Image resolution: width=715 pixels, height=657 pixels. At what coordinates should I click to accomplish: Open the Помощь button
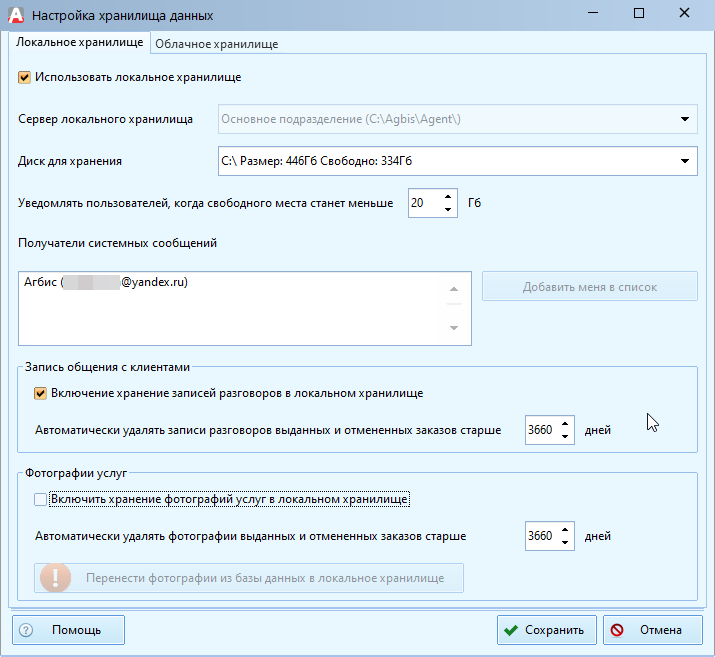pyautogui.click(x=68, y=630)
